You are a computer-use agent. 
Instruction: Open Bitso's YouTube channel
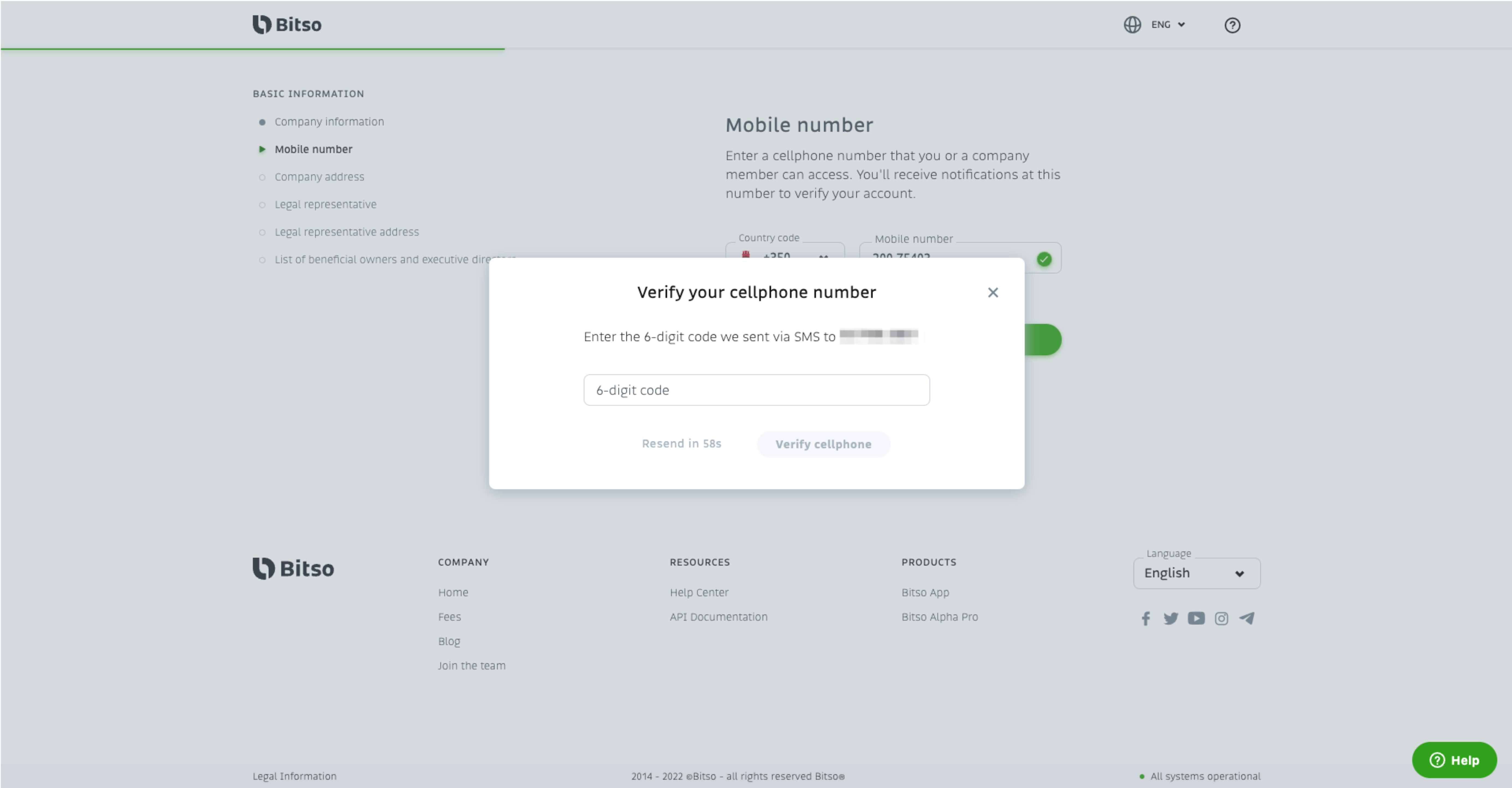pyautogui.click(x=1196, y=619)
